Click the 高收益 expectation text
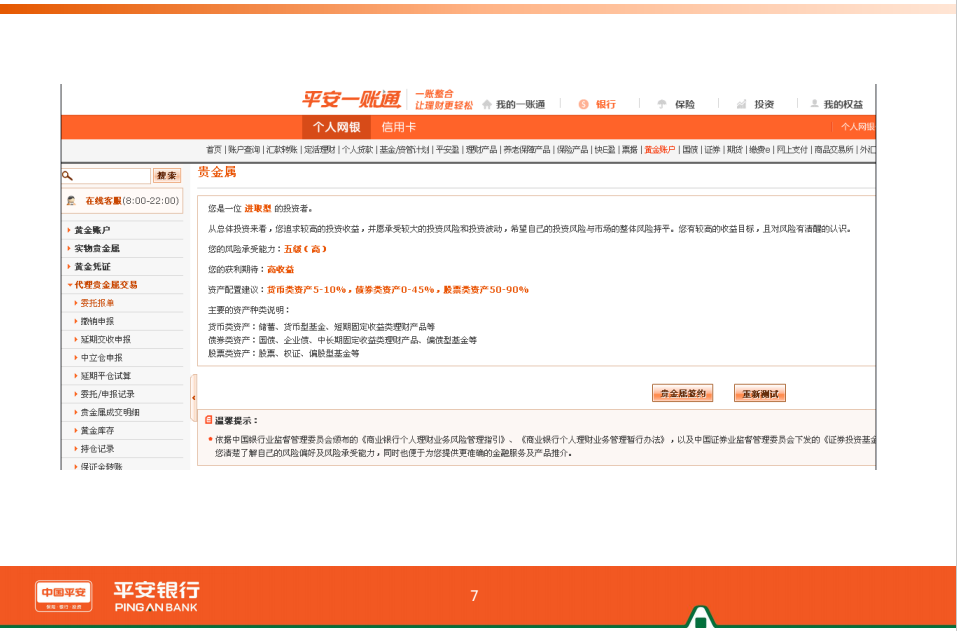Viewport: 957px width, 631px height. click(281, 269)
